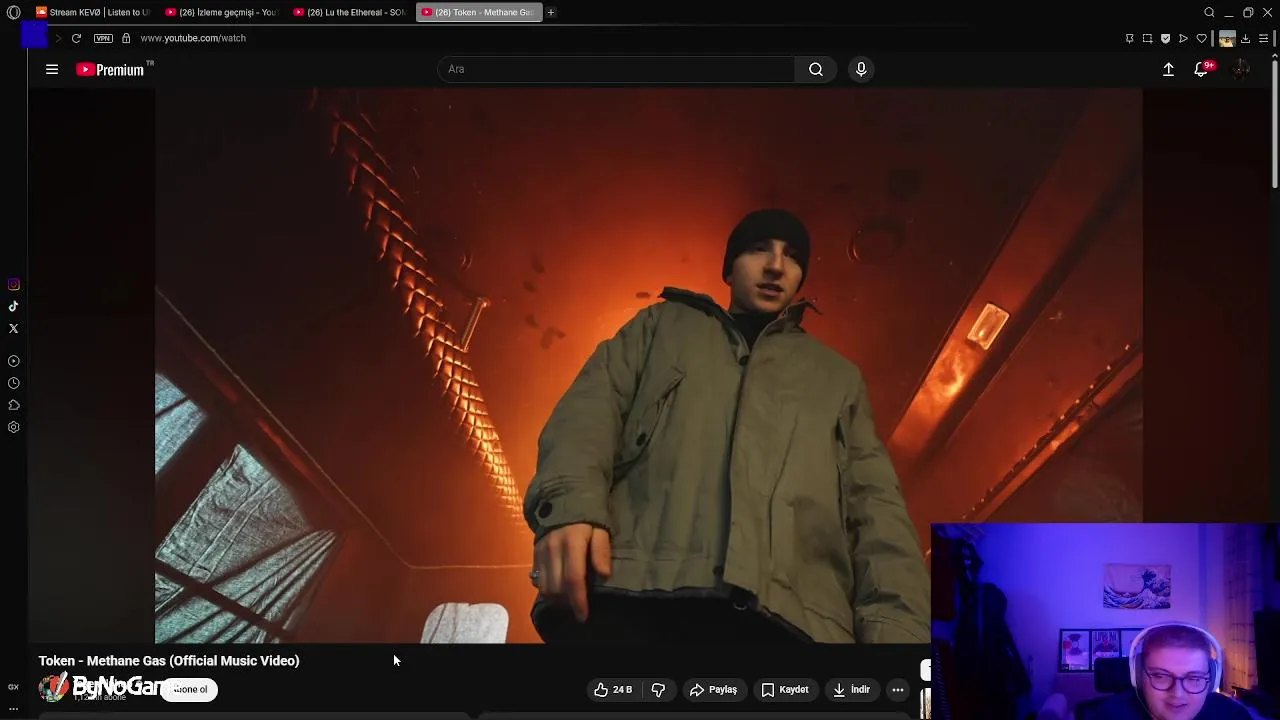This screenshot has width=1280, height=720.
Task: Open Easy Setup sliders icon
Action: coord(1264,38)
